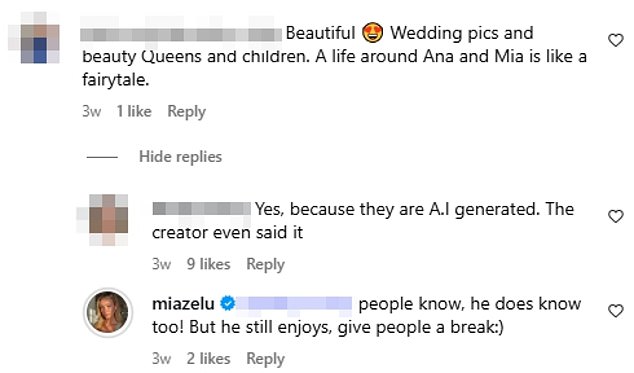This screenshot has width=634, height=373.
Task: Collapse the thread via 'Hide replies'
Action: coord(180,157)
